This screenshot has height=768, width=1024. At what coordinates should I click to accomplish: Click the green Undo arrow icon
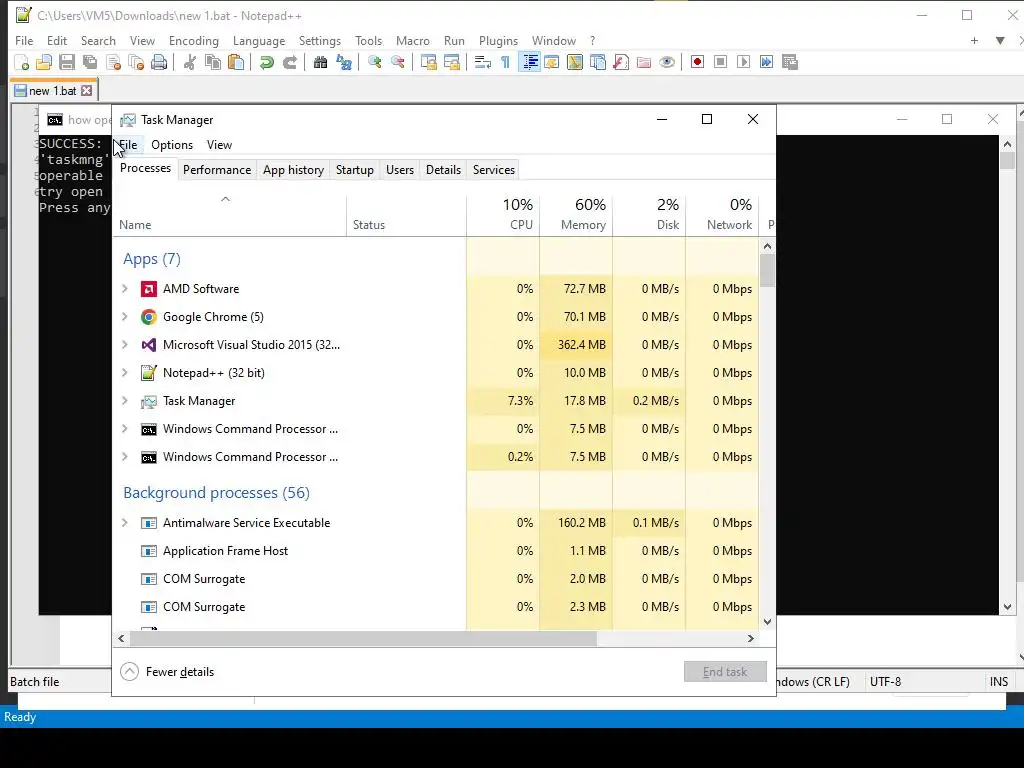coord(266,62)
